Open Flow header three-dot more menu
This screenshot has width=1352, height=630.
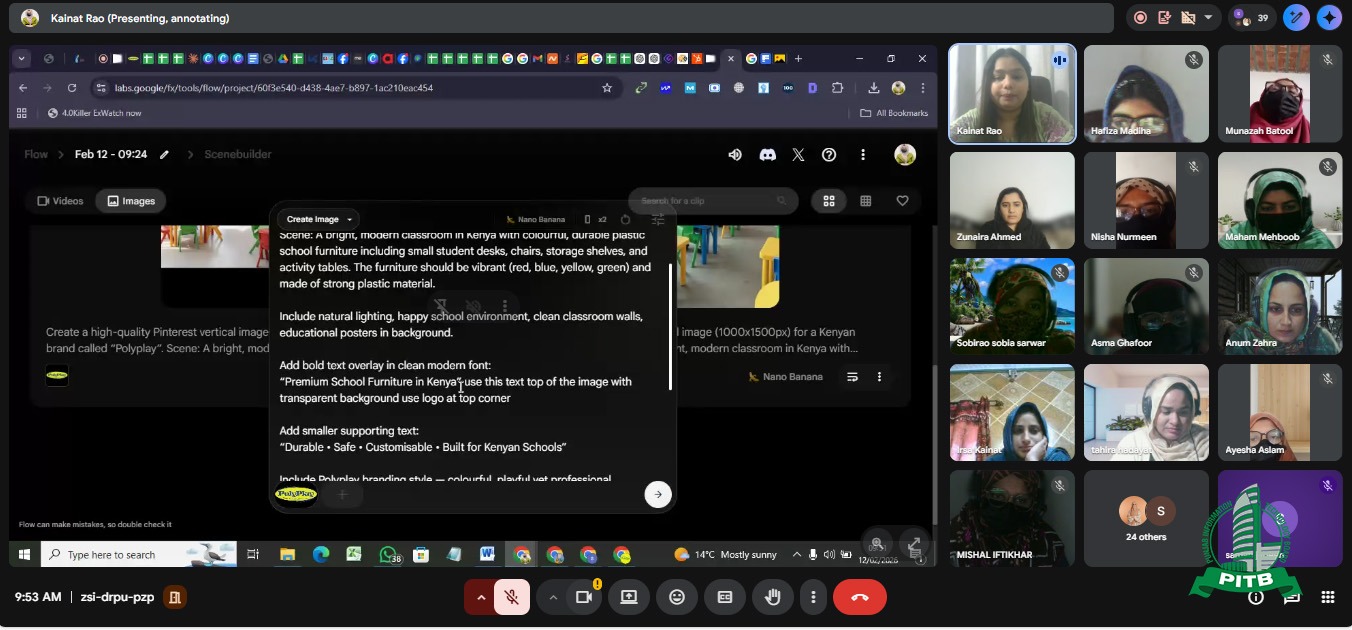click(x=863, y=155)
